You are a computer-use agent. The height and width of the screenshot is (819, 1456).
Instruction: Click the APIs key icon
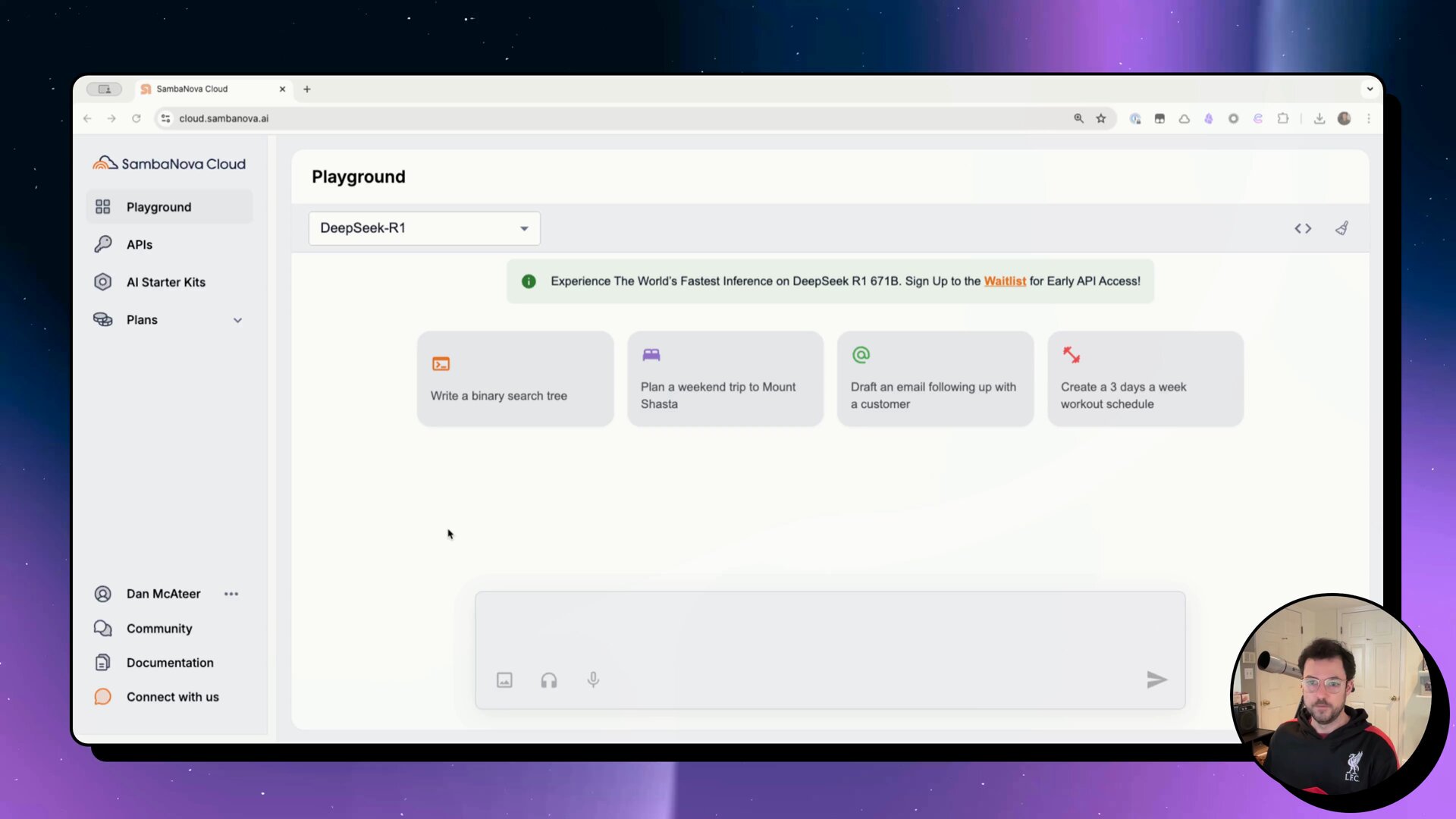pyautogui.click(x=102, y=244)
